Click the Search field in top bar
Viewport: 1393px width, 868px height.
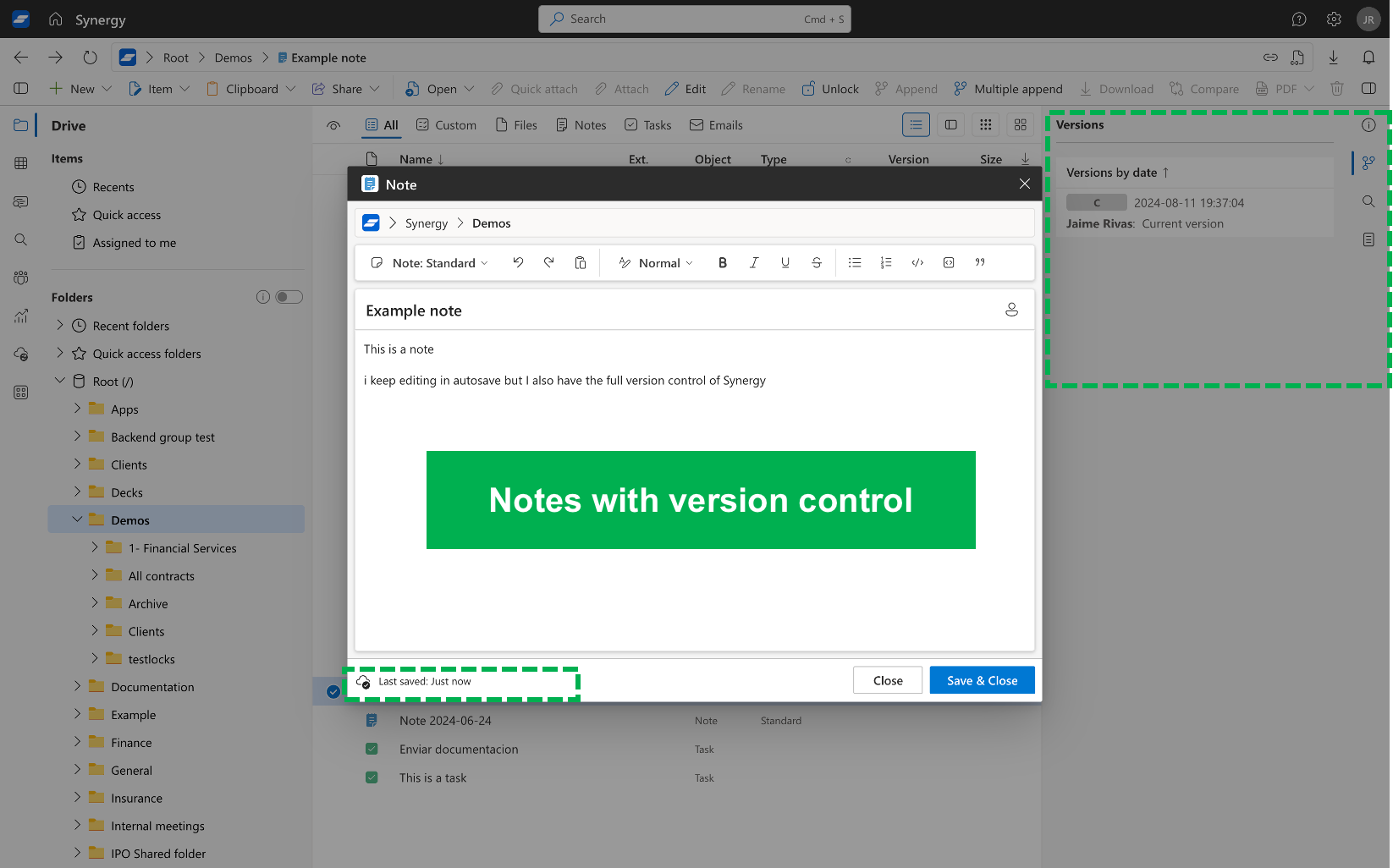[695, 19]
